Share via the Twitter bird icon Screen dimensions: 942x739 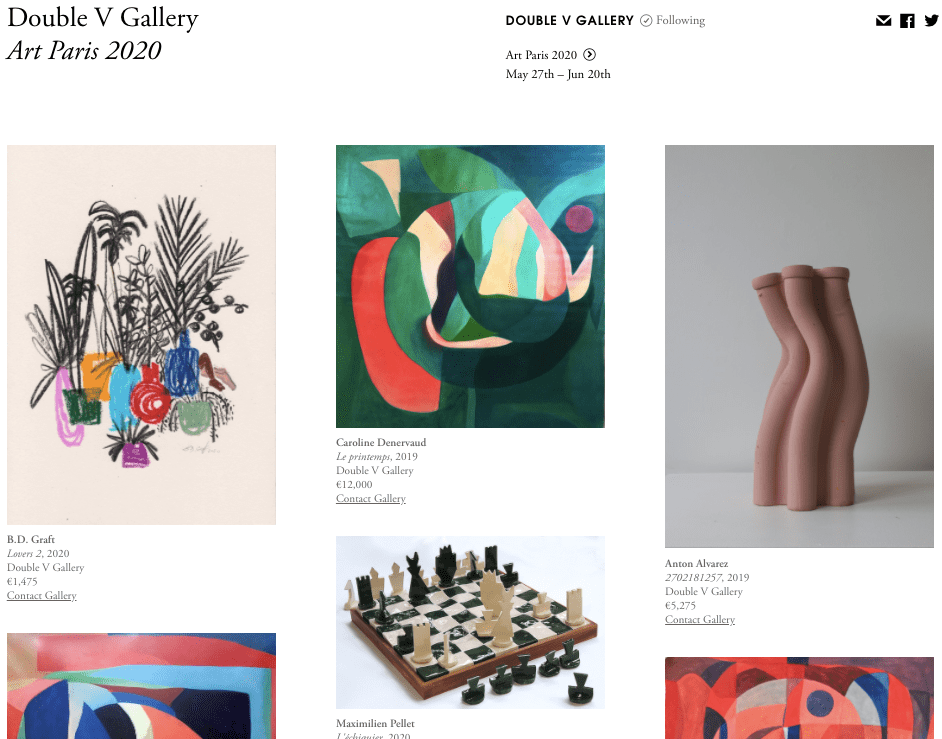931,21
